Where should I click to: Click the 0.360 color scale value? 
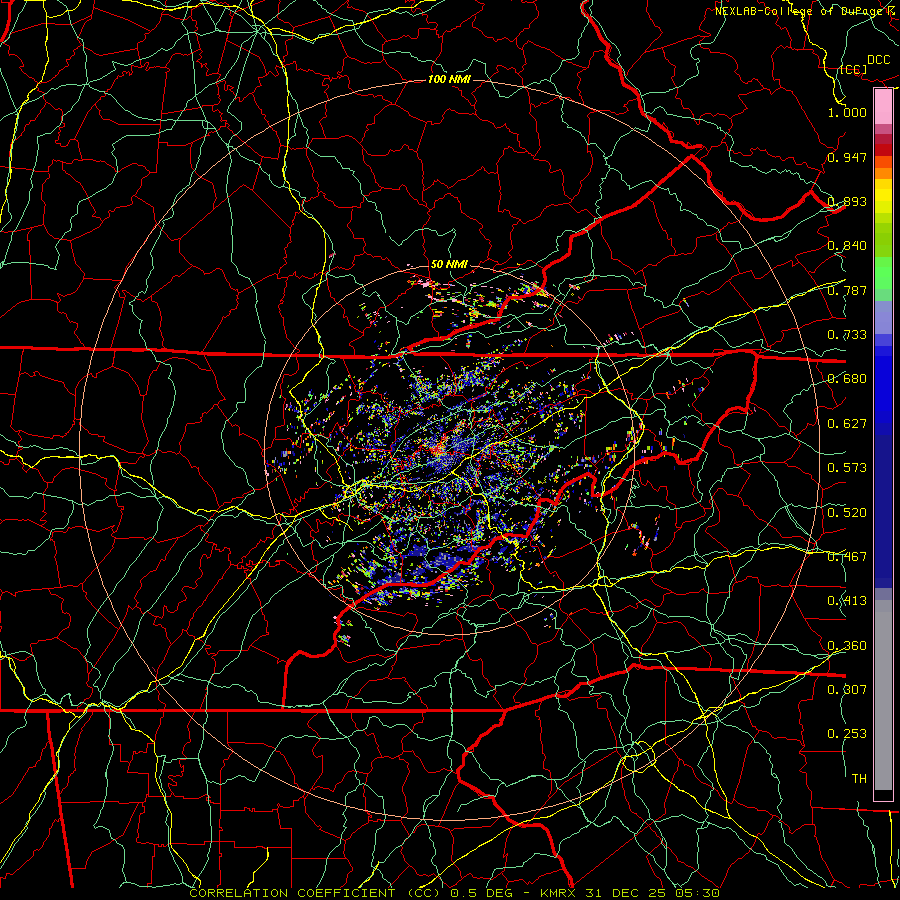pos(847,646)
